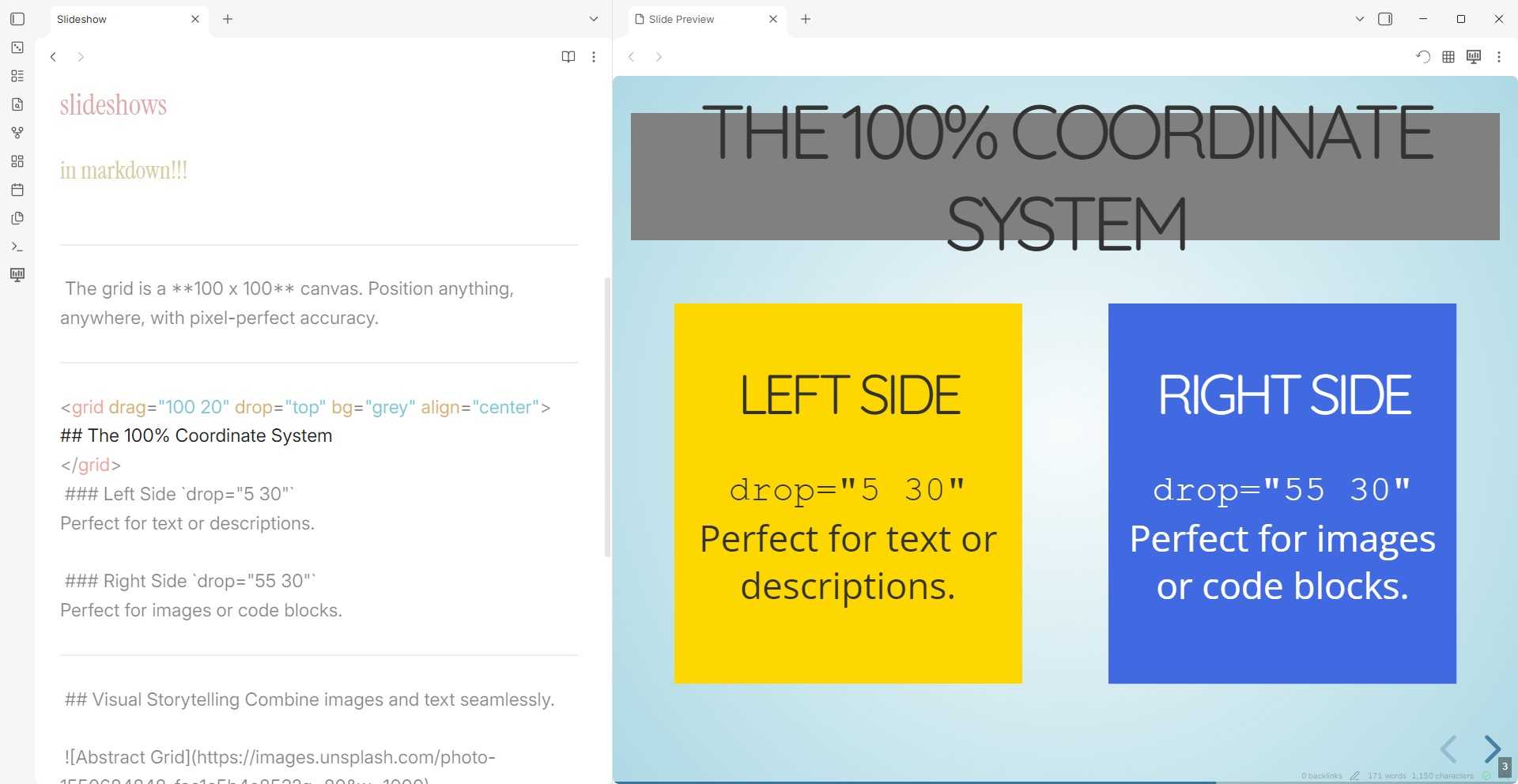Click the blue Right Side box
Viewport: 1518px width, 784px height.
point(1282,493)
